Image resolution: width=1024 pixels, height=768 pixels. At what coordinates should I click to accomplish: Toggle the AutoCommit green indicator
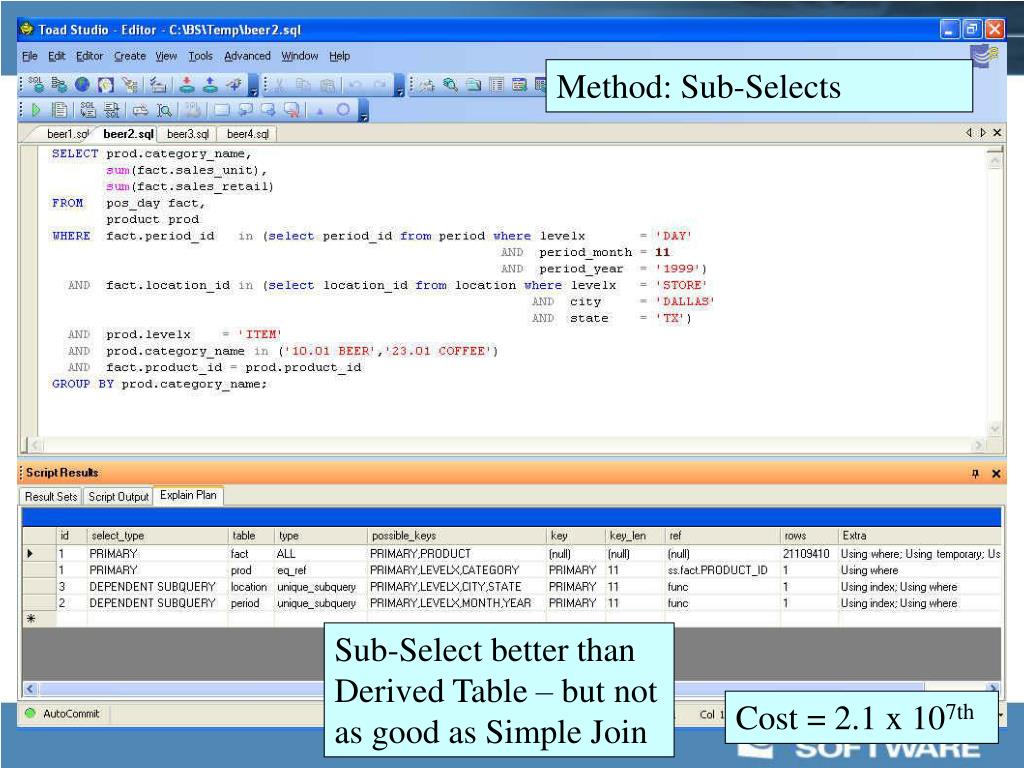point(29,713)
